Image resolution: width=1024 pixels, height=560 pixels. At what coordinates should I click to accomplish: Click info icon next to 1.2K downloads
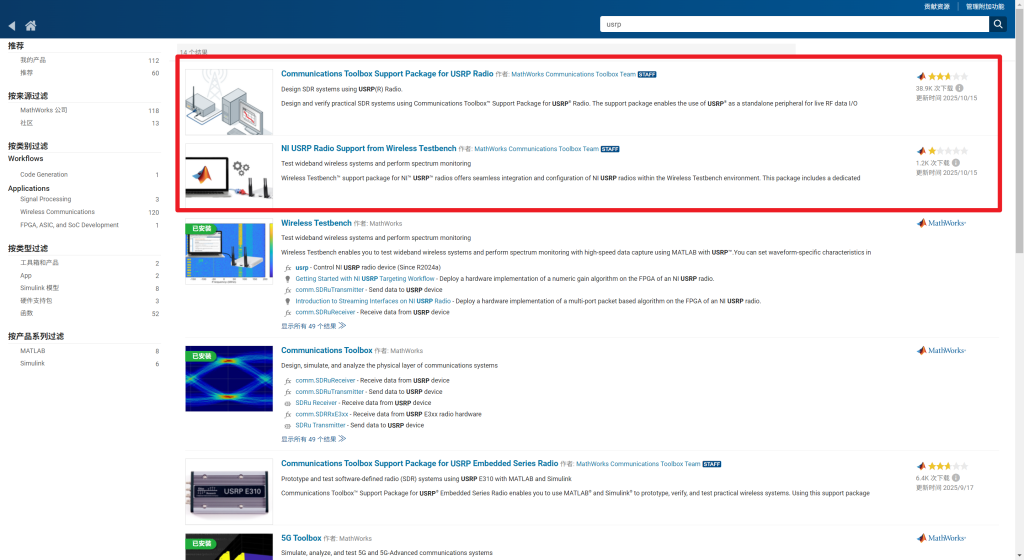(956, 162)
